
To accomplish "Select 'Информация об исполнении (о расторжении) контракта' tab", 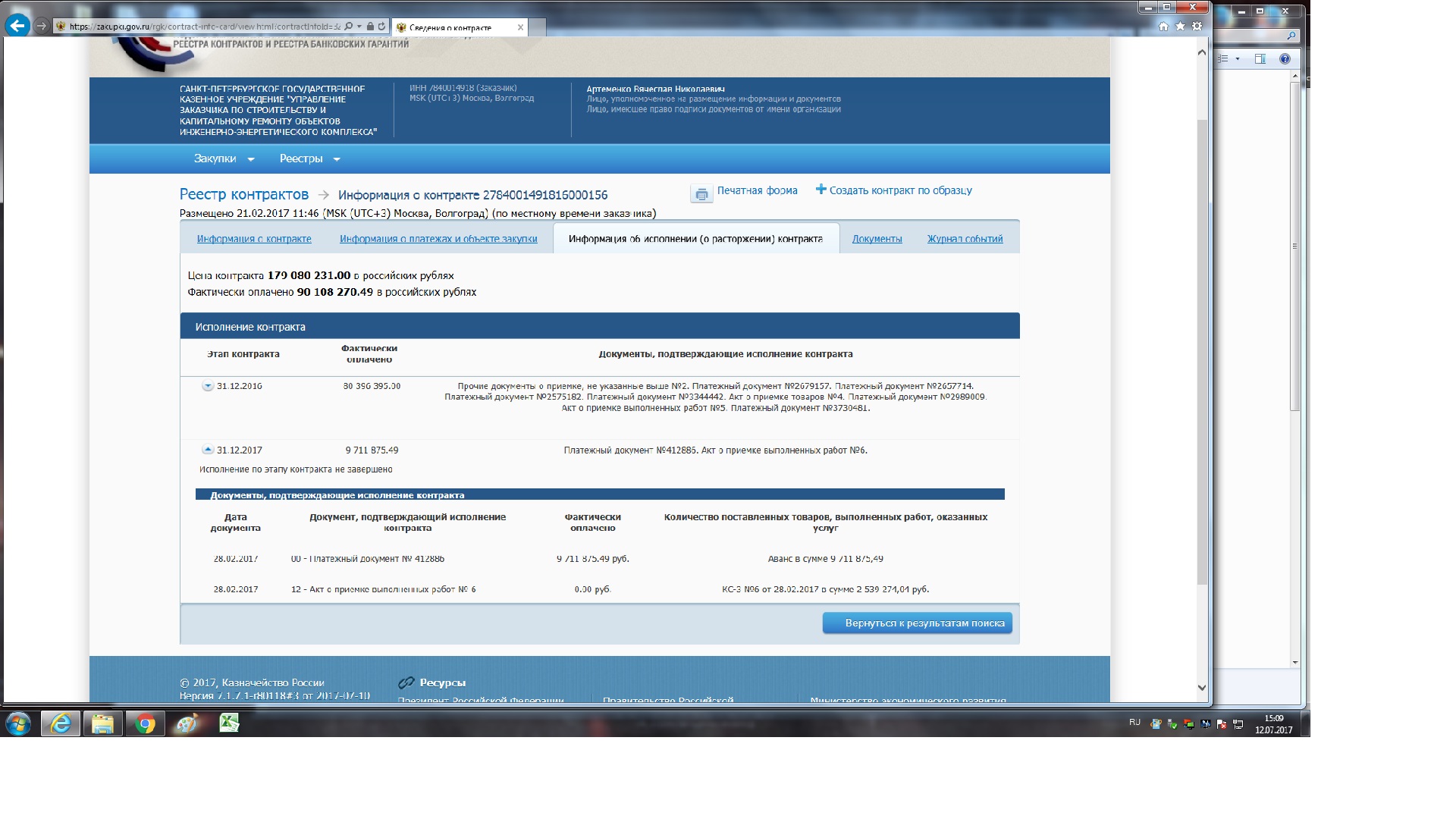I will point(695,239).
